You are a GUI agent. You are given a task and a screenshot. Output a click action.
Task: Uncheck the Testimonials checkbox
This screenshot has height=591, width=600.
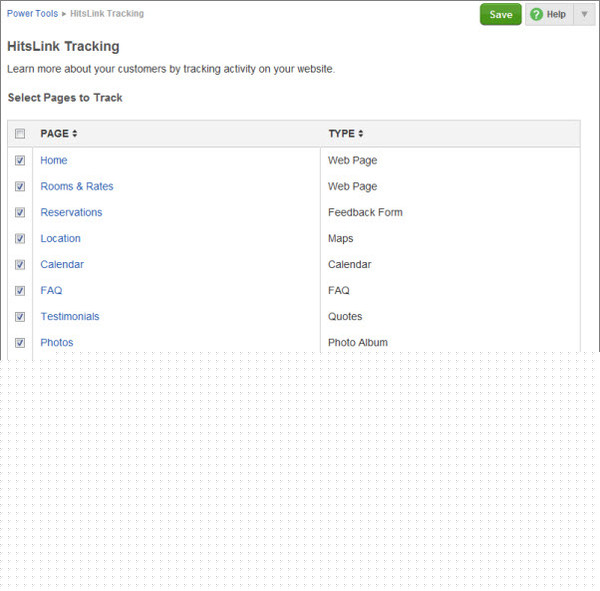coord(20,317)
